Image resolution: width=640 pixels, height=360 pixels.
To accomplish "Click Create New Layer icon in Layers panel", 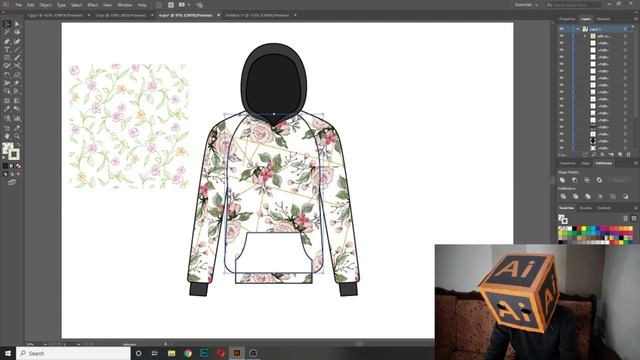I will click(620, 155).
